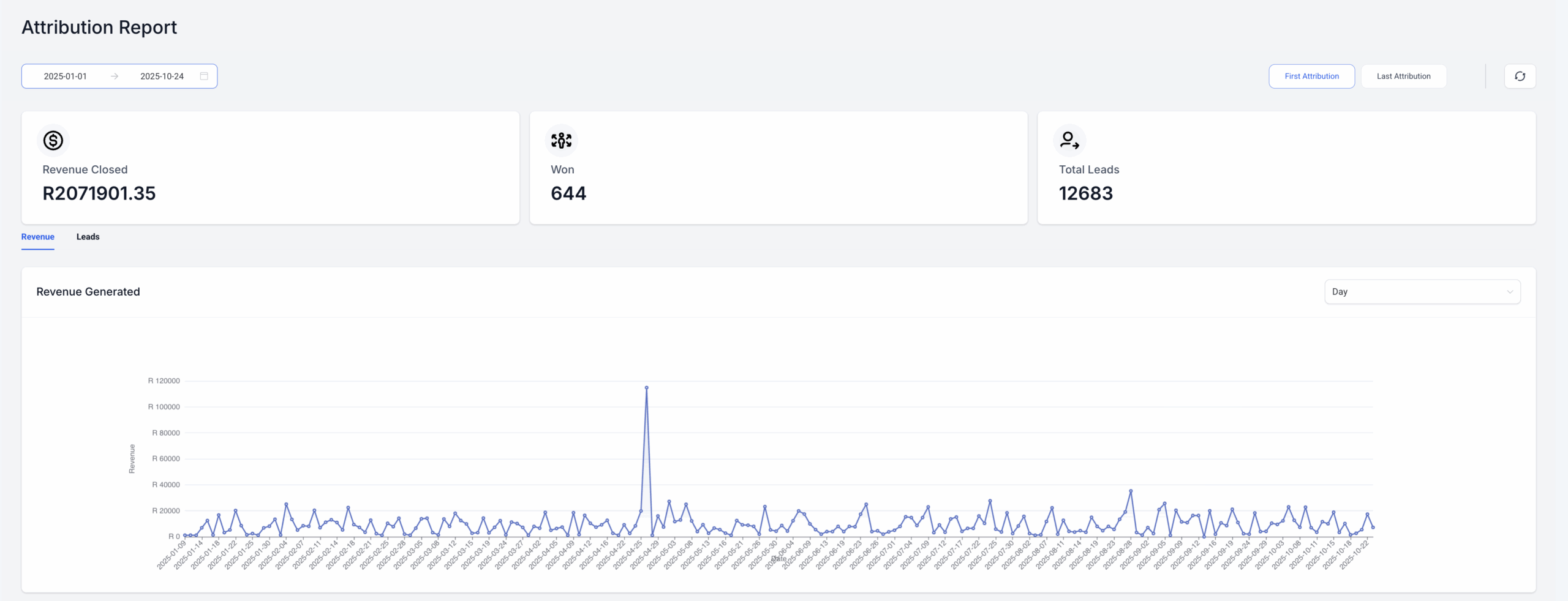Open the Day interval dropdown
Screen dimensions: 1568x601
tap(1422, 292)
